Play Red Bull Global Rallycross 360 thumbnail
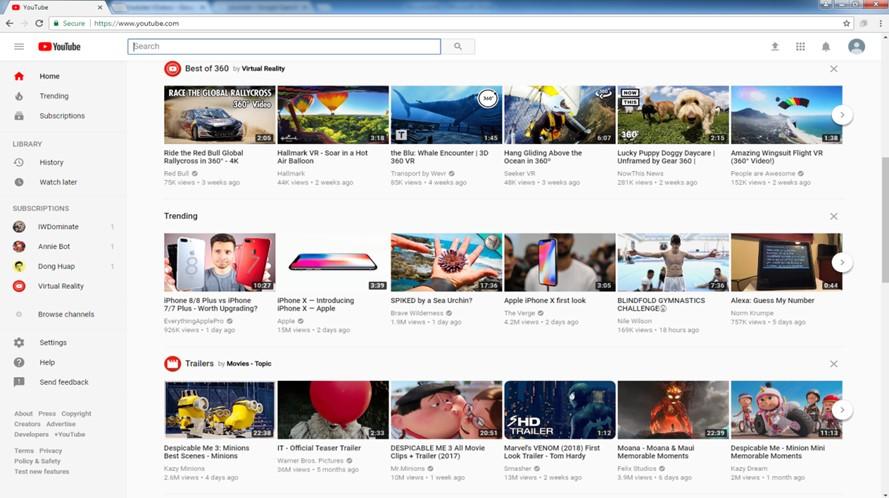Viewport: 889px width, 498px height. [x=219, y=115]
